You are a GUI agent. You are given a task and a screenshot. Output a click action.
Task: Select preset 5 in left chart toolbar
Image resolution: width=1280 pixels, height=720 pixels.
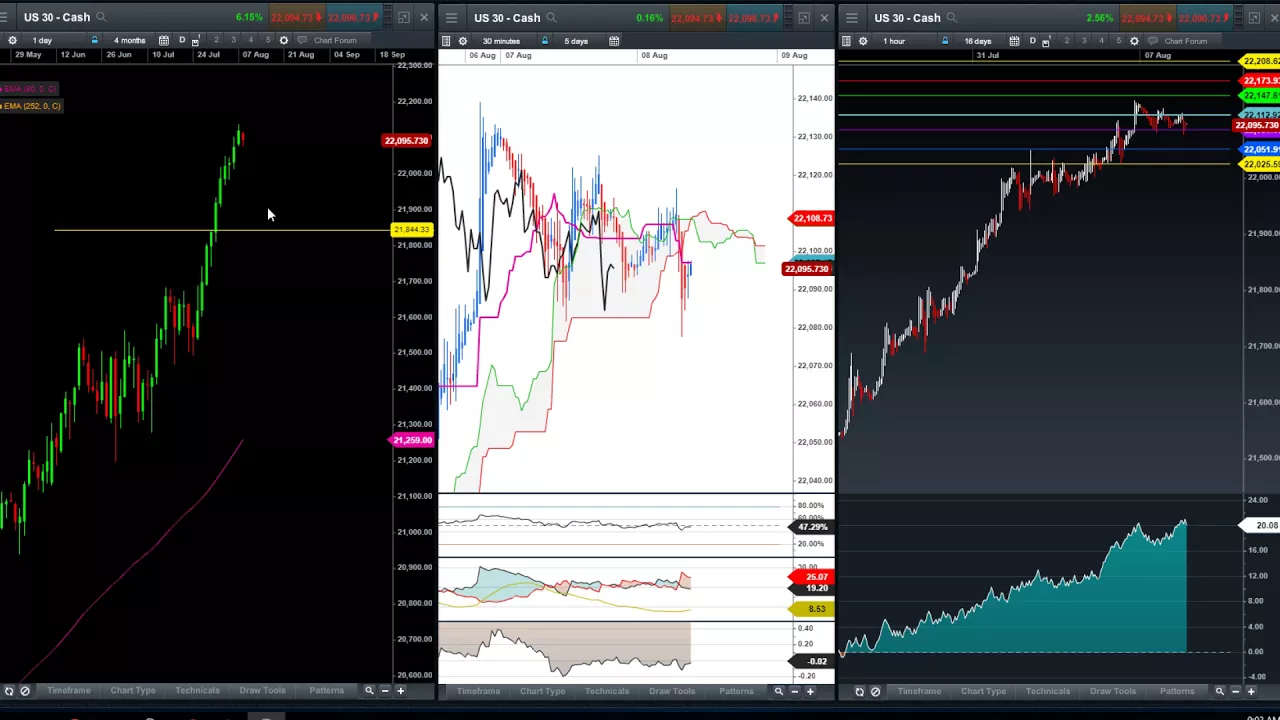click(x=268, y=40)
